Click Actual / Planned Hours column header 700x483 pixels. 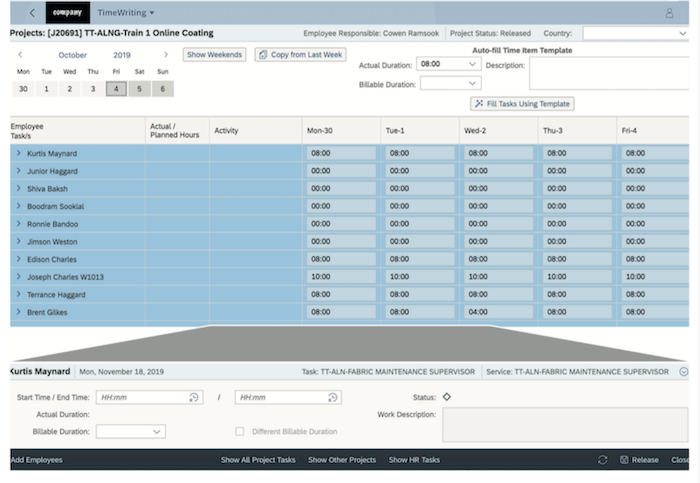coord(175,131)
